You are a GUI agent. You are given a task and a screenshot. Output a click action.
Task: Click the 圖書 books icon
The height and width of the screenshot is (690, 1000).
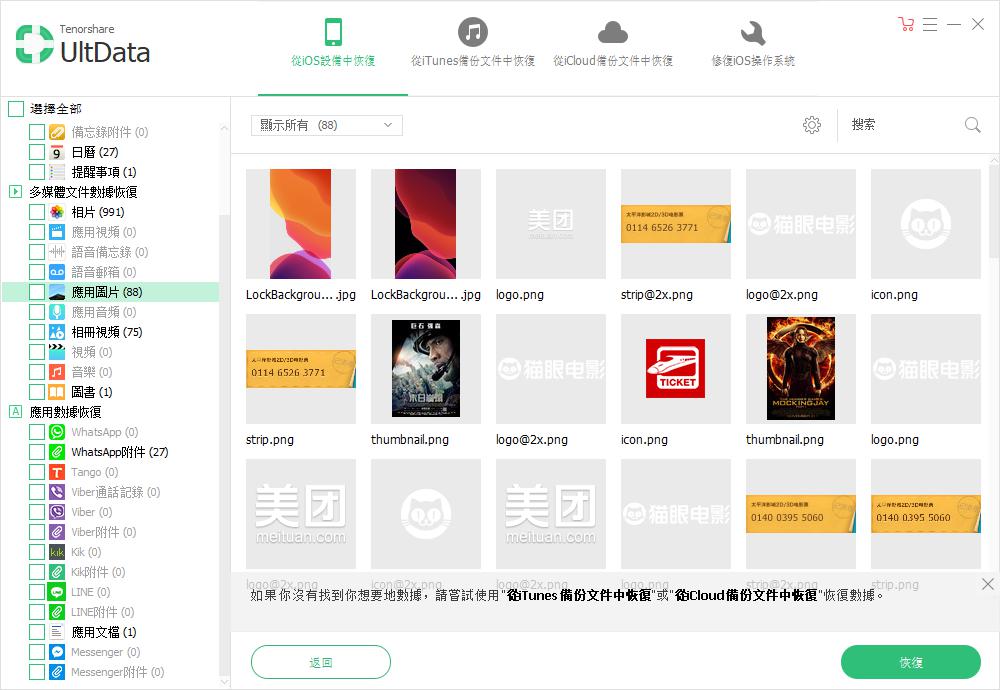pos(57,392)
